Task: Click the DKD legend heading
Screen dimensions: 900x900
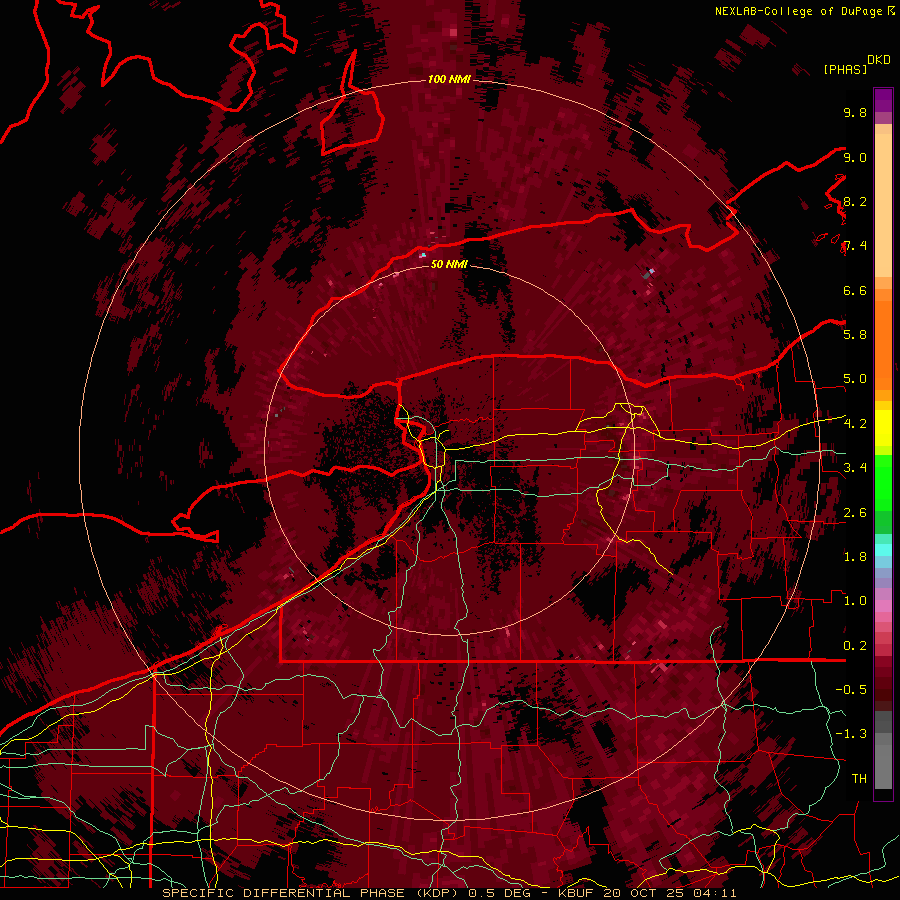Action: [x=879, y=60]
